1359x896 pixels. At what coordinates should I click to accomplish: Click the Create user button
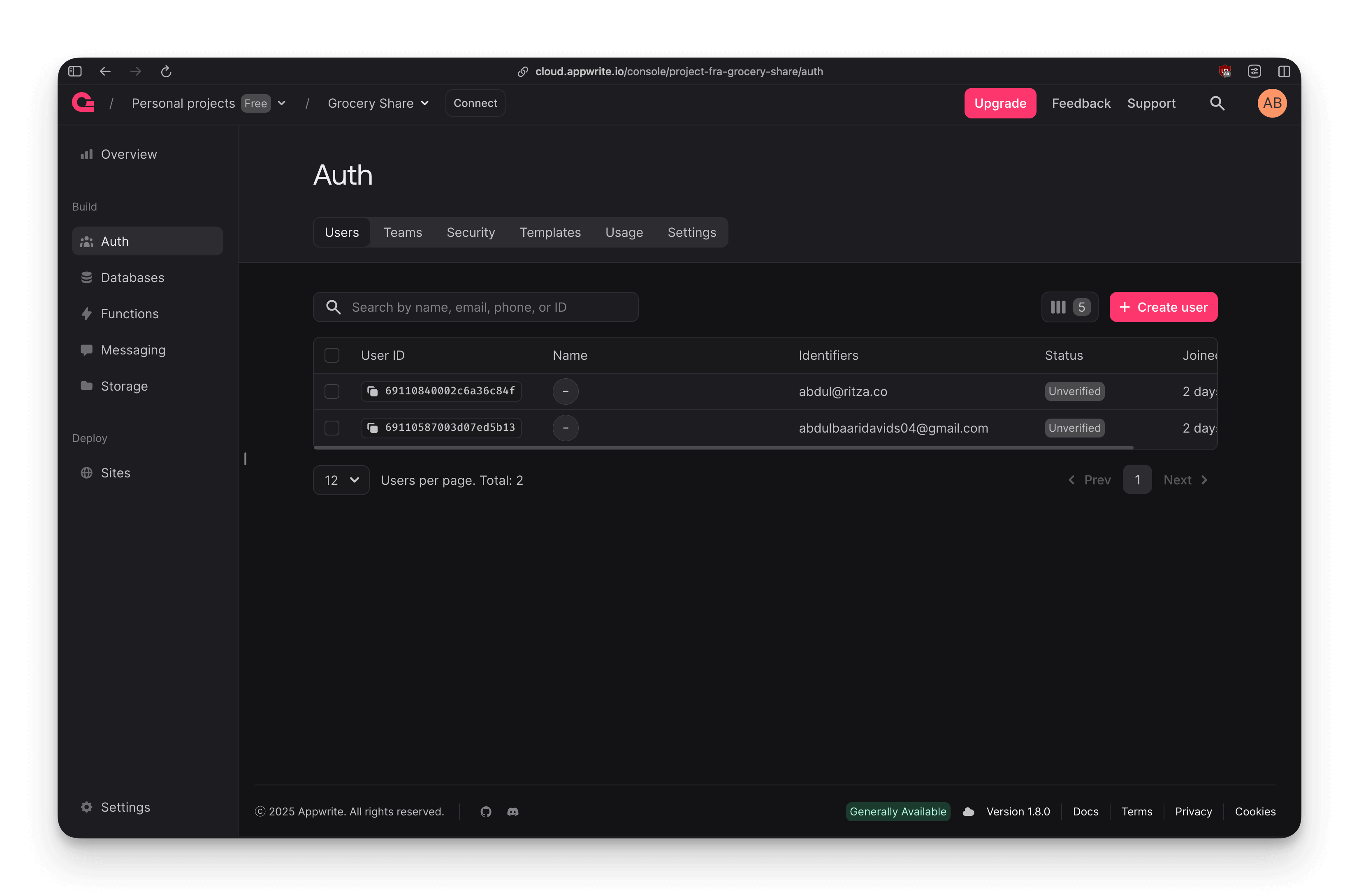(1163, 307)
